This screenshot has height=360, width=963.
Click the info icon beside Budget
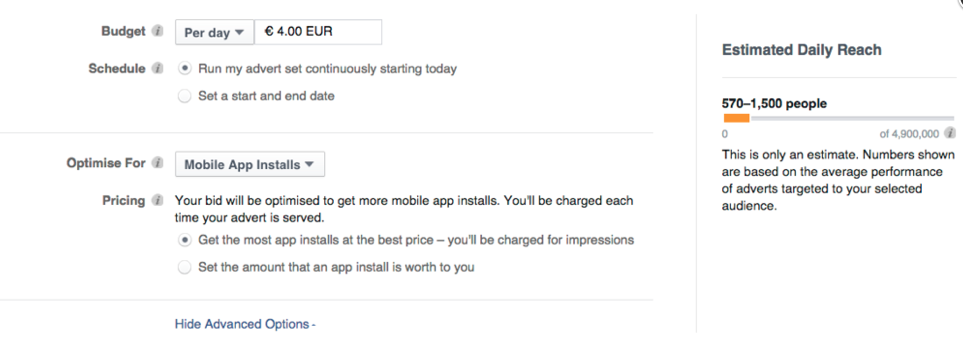(158, 31)
